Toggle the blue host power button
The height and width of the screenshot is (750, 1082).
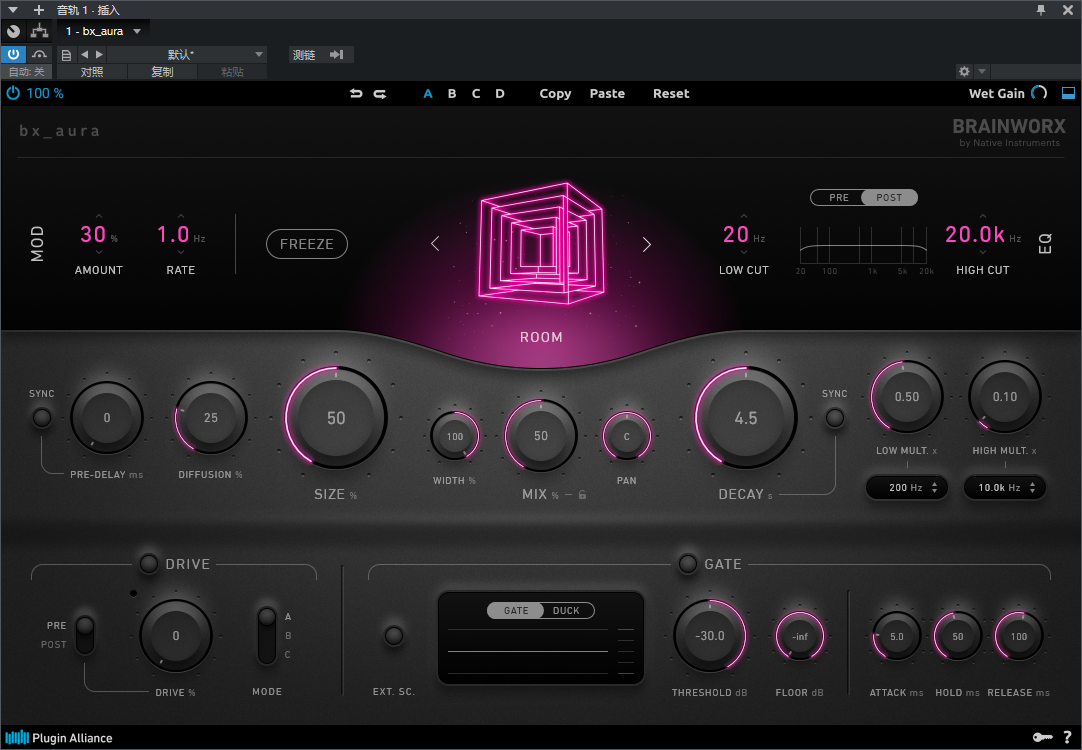(13, 55)
